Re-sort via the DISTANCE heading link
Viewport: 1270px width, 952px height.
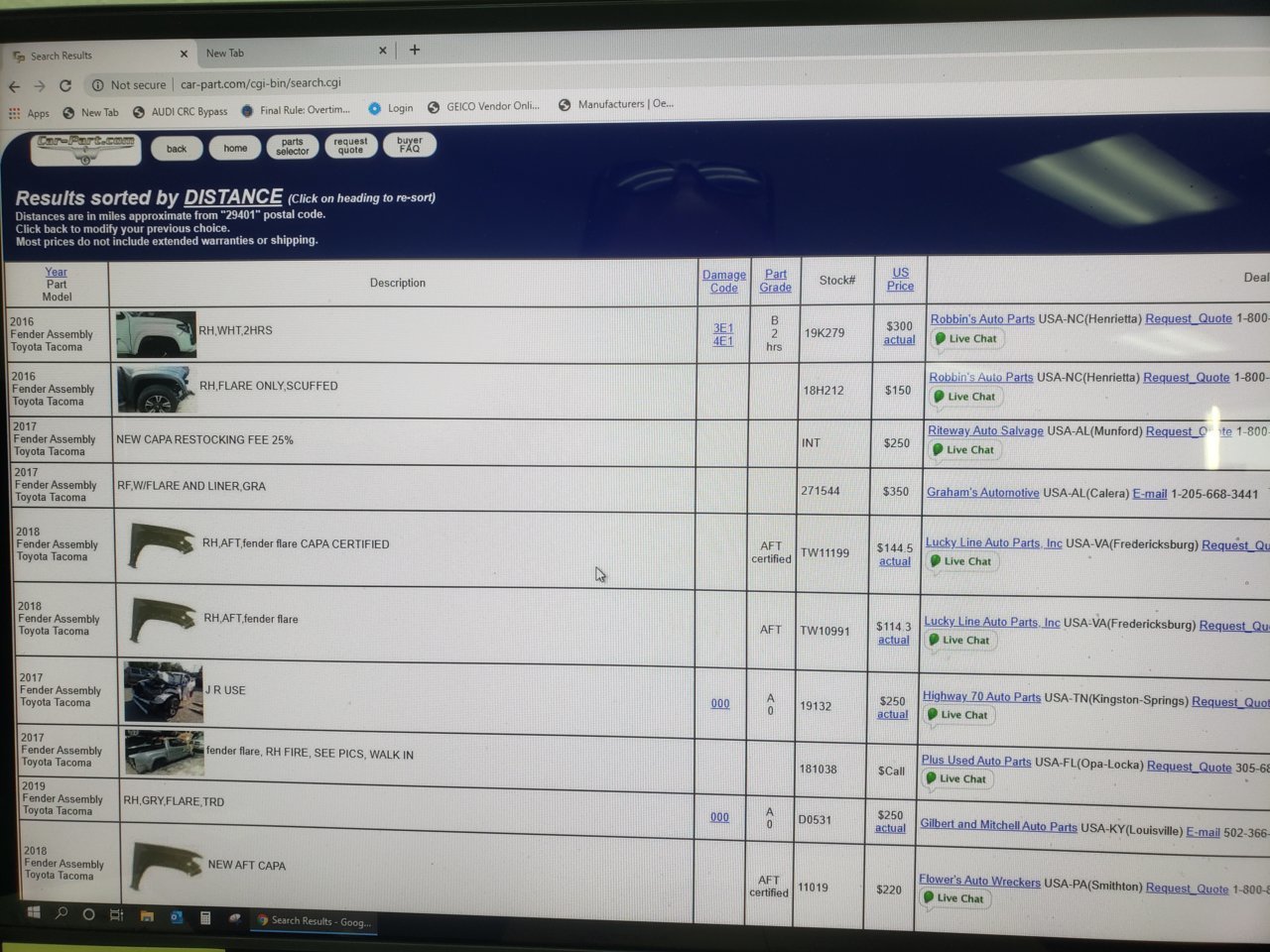pyautogui.click(x=233, y=197)
